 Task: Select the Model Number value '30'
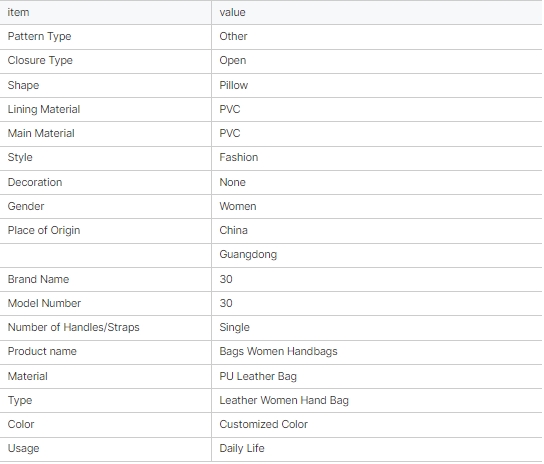226,303
